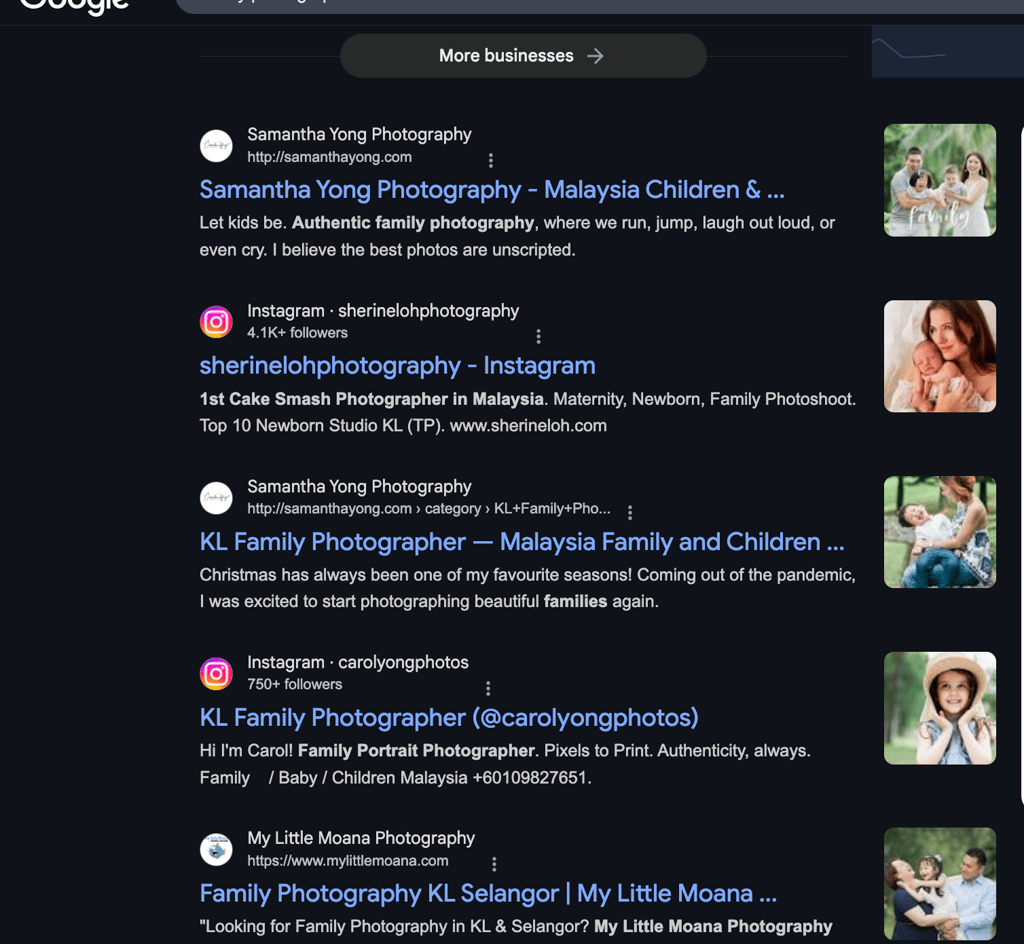Open the three-dot menu for sherinelohphotography result

coord(538,336)
